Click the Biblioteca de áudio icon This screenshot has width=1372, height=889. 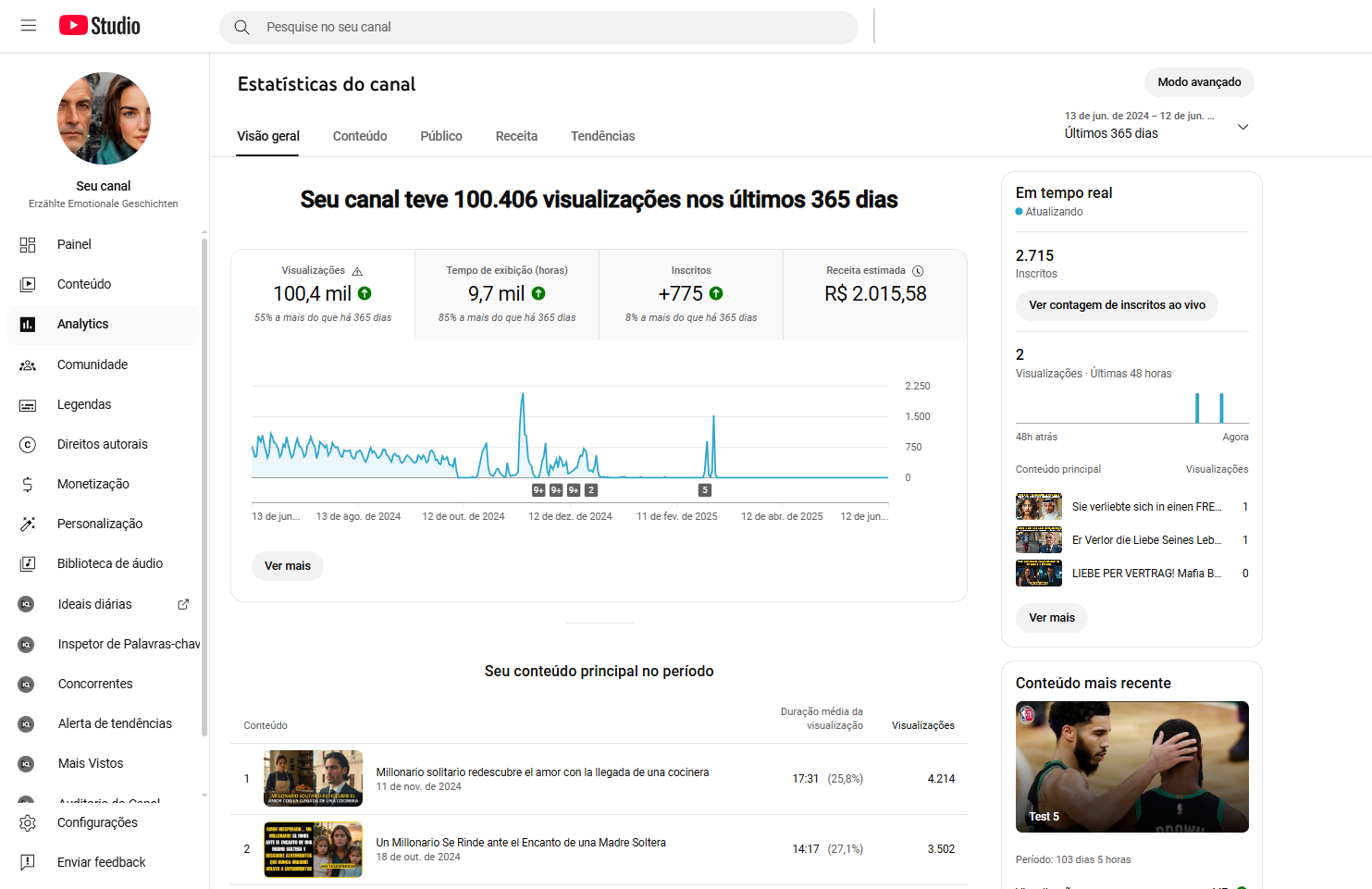pyautogui.click(x=28, y=563)
